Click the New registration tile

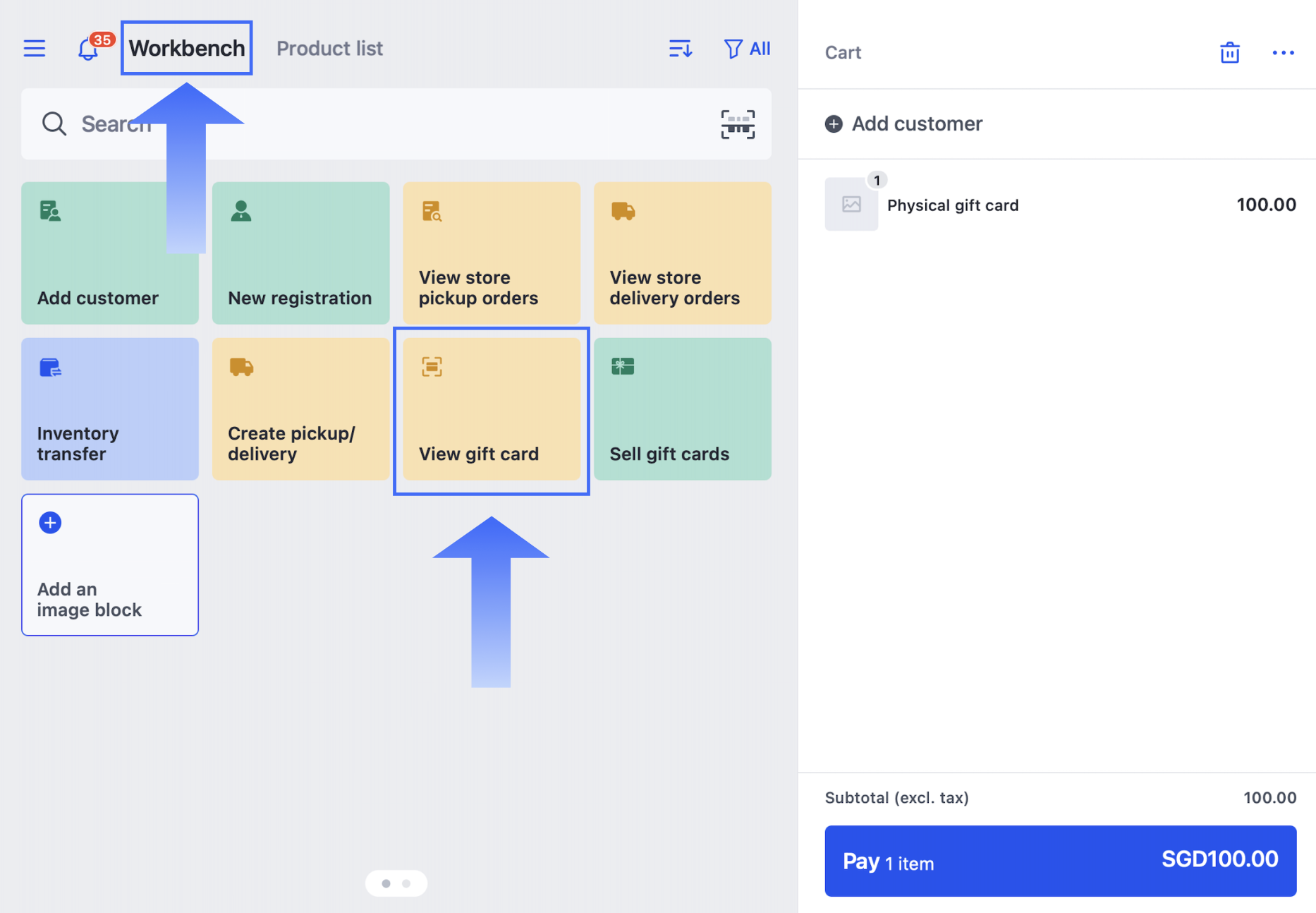pos(300,253)
